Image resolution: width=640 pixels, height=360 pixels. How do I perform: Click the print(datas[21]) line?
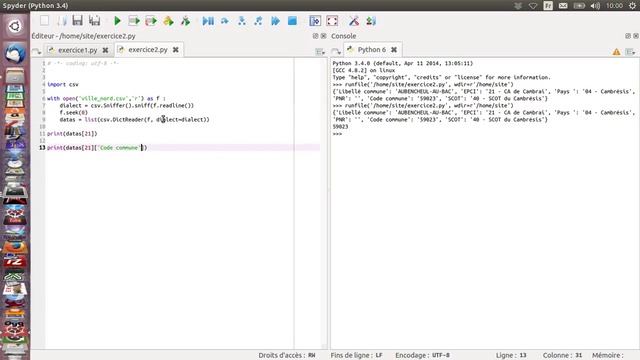pyautogui.click(x=72, y=133)
